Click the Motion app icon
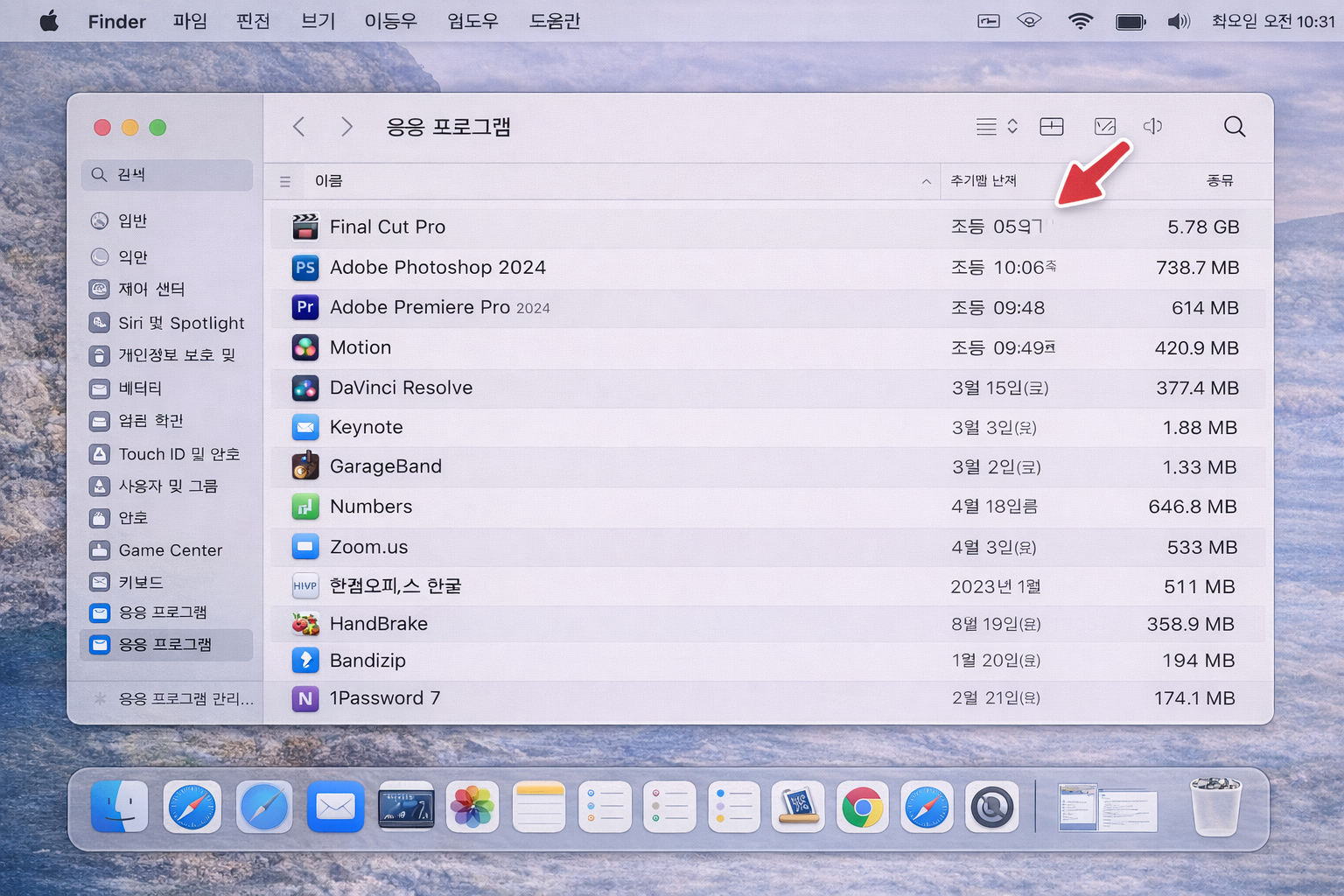This screenshot has width=1344, height=896. 305,347
